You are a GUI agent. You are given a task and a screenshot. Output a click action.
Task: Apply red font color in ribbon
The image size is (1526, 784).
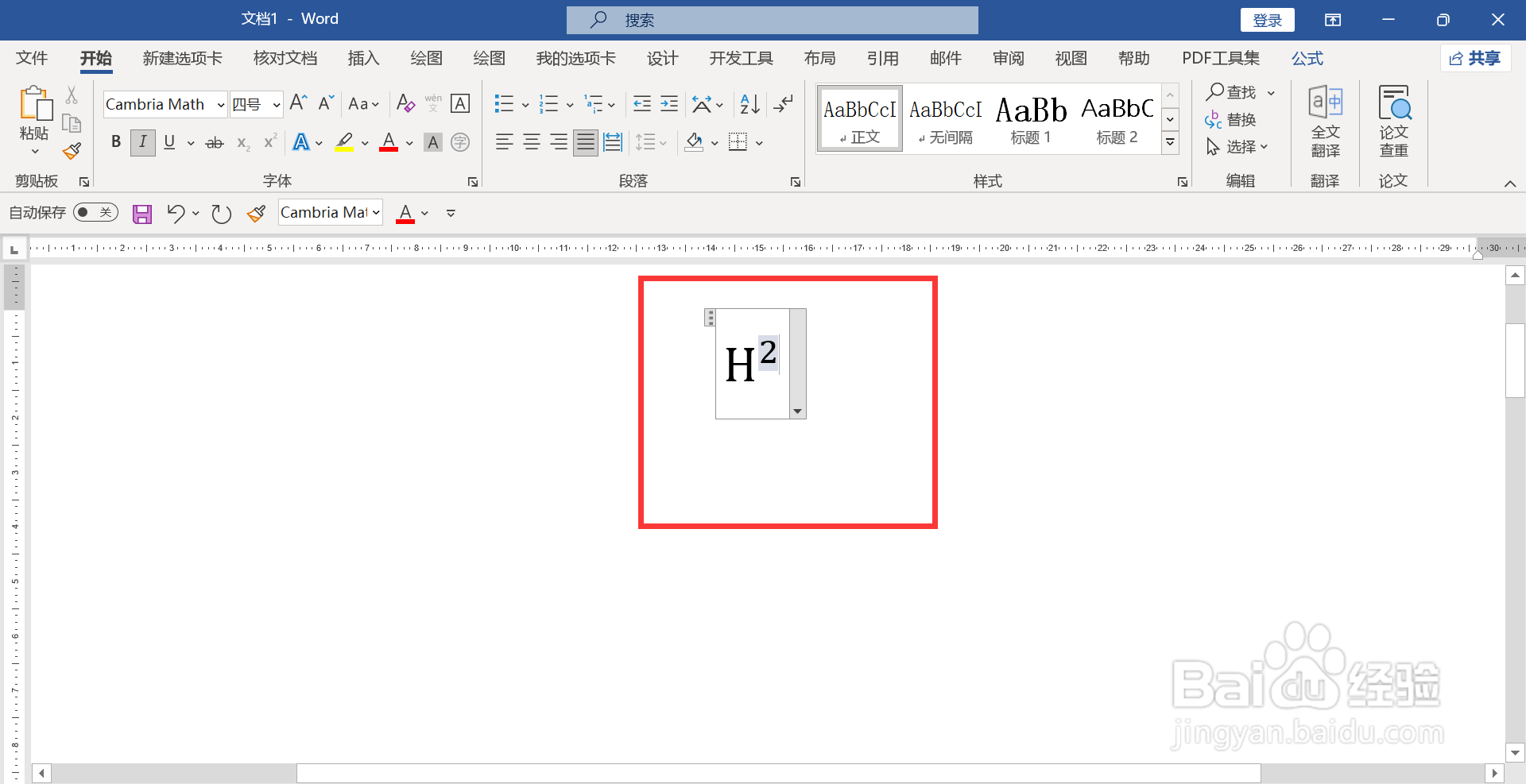pyautogui.click(x=389, y=142)
